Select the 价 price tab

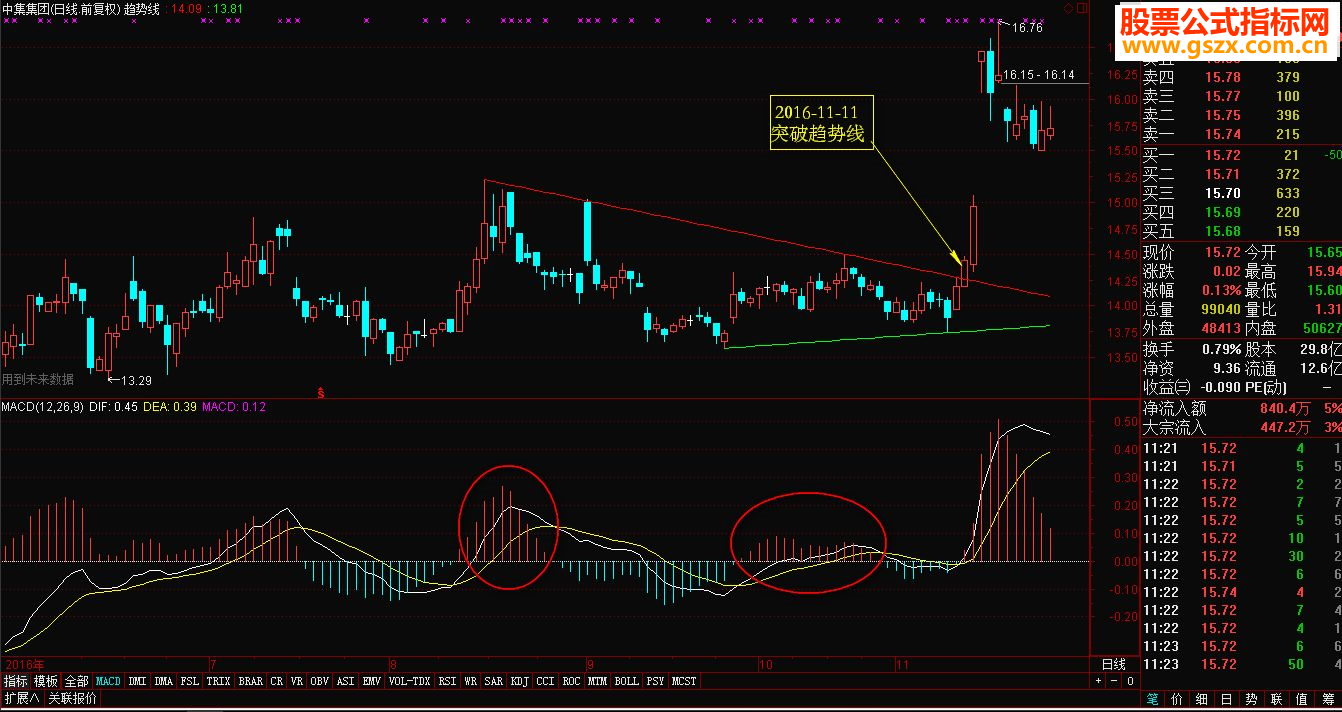(1177, 699)
